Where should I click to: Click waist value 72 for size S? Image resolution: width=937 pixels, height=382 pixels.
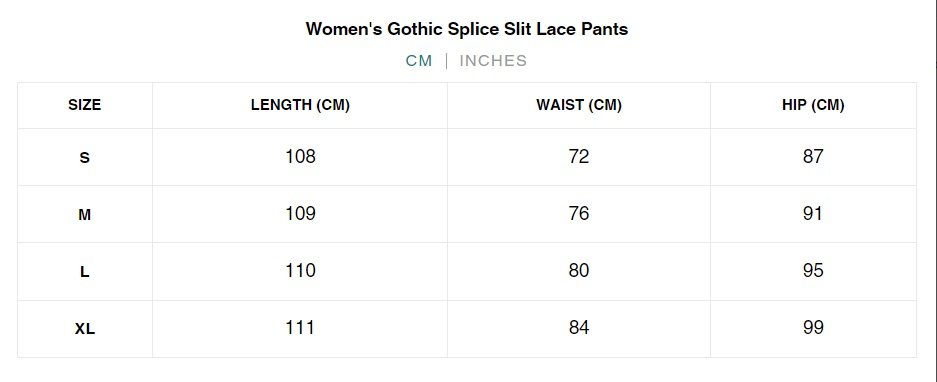pyautogui.click(x=579, y=157)
